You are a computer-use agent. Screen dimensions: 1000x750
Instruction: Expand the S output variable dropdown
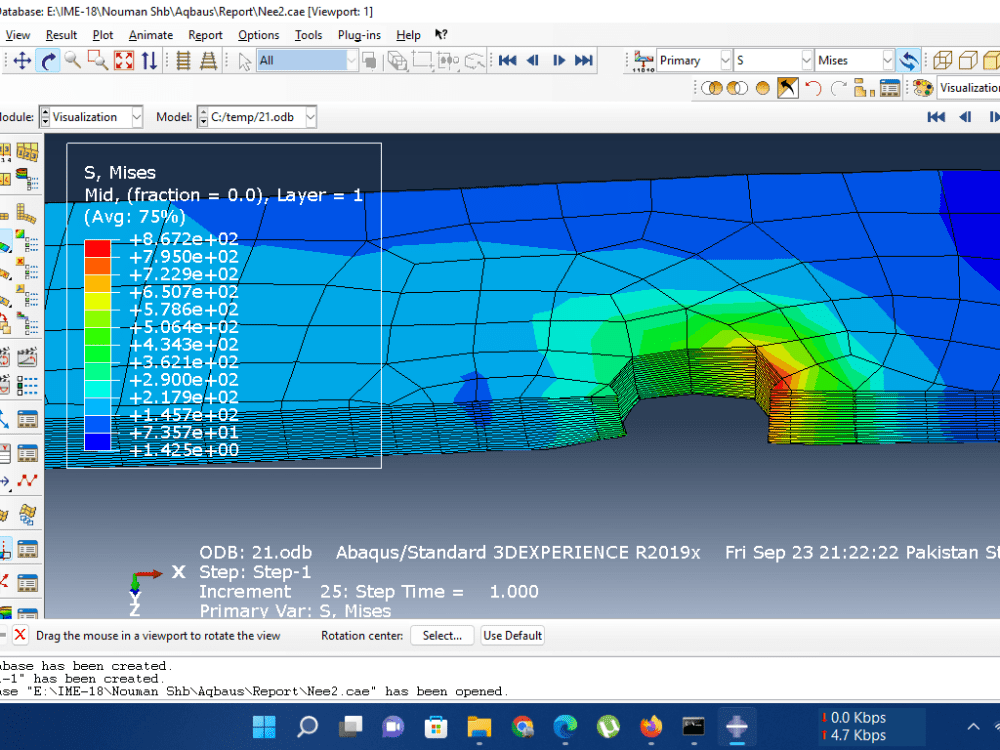[773, 61]
